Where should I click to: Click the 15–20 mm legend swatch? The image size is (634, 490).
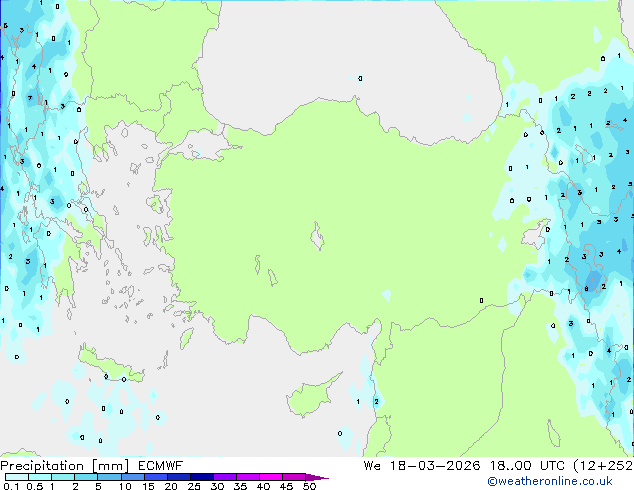click(x=155, y=477)
